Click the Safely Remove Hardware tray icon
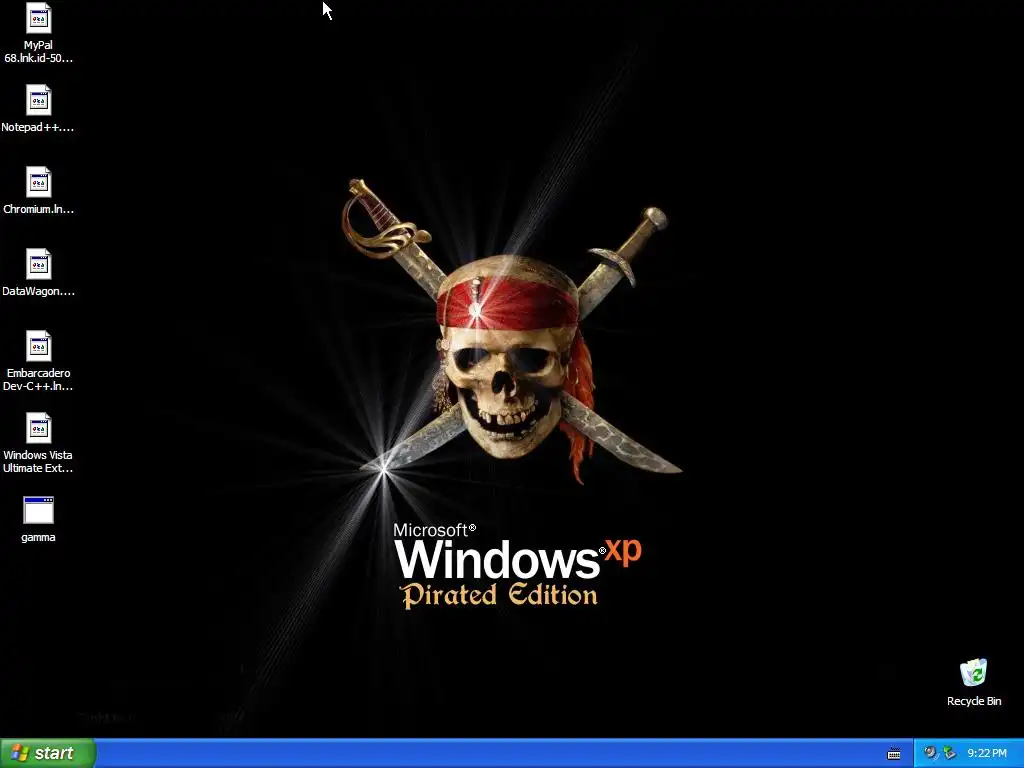Viewport: 1024px width, 768px height. (949, 753)
